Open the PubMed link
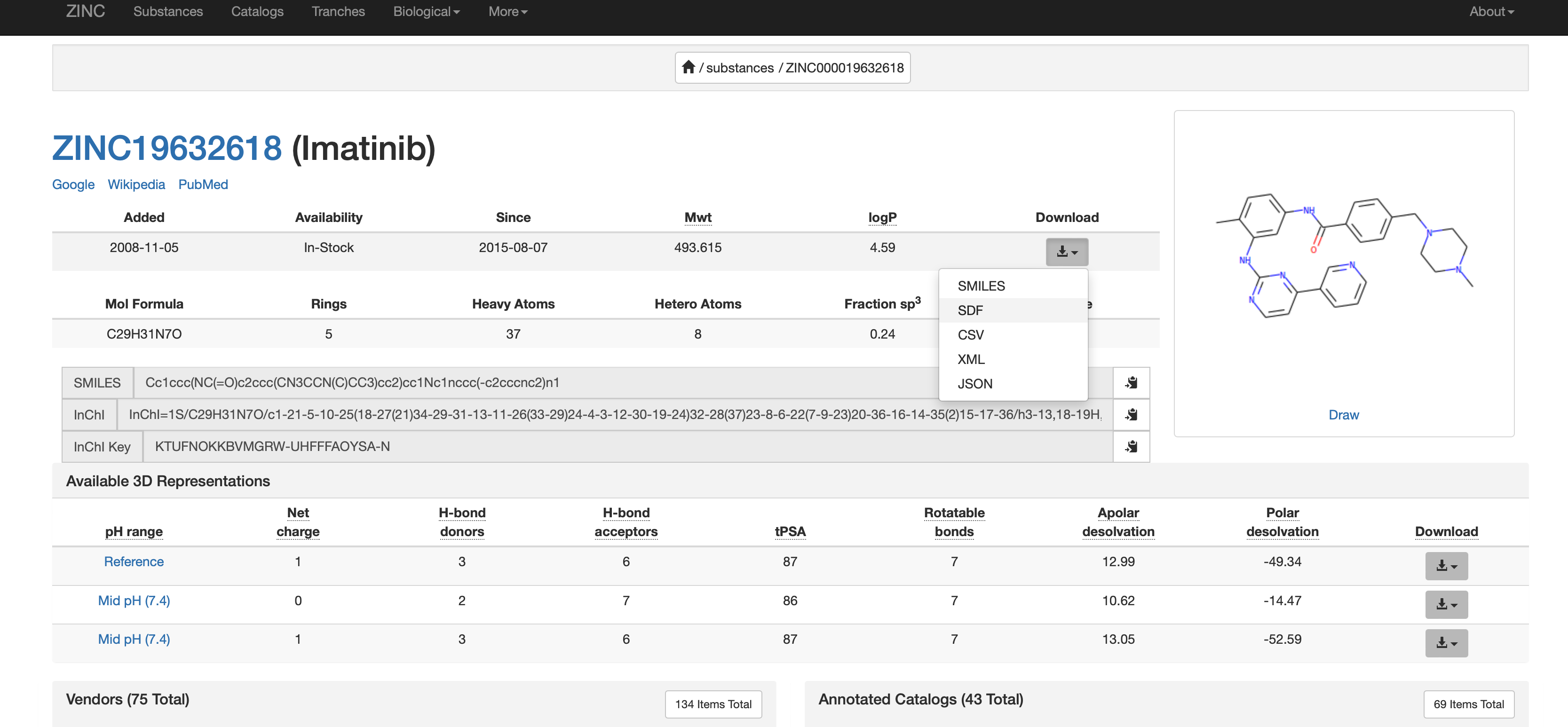The width and height of the screenshot is (1568, 727). [x=203, y=184]
